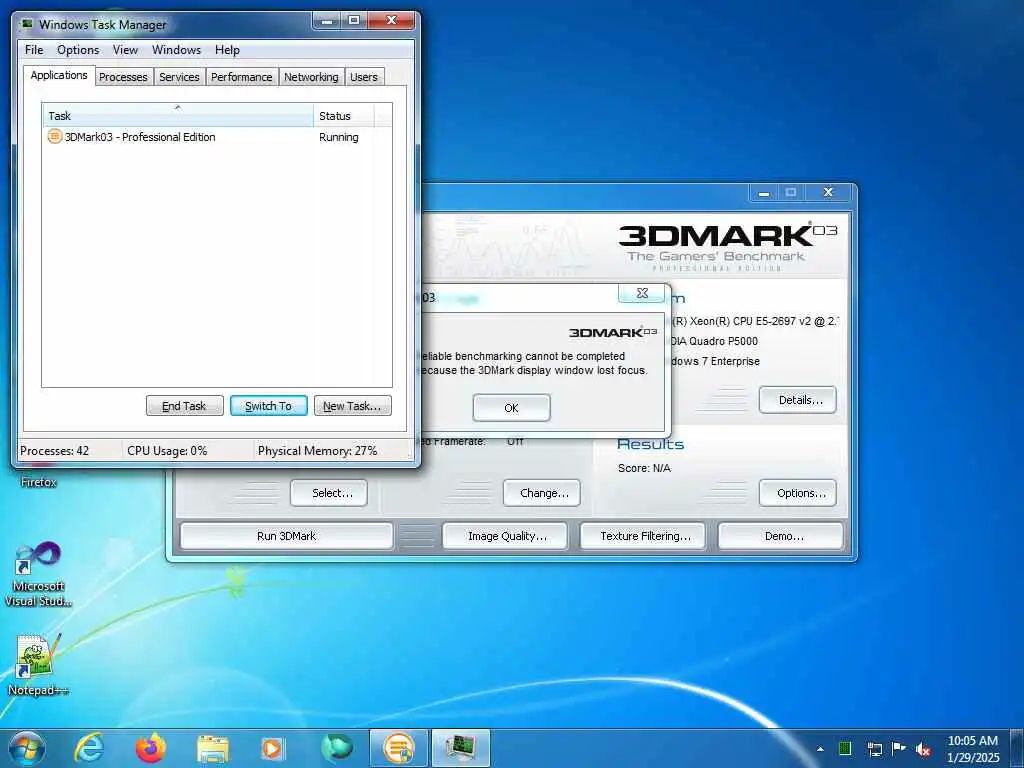Click the Demo... button in 3DMark

pos(781,536)
